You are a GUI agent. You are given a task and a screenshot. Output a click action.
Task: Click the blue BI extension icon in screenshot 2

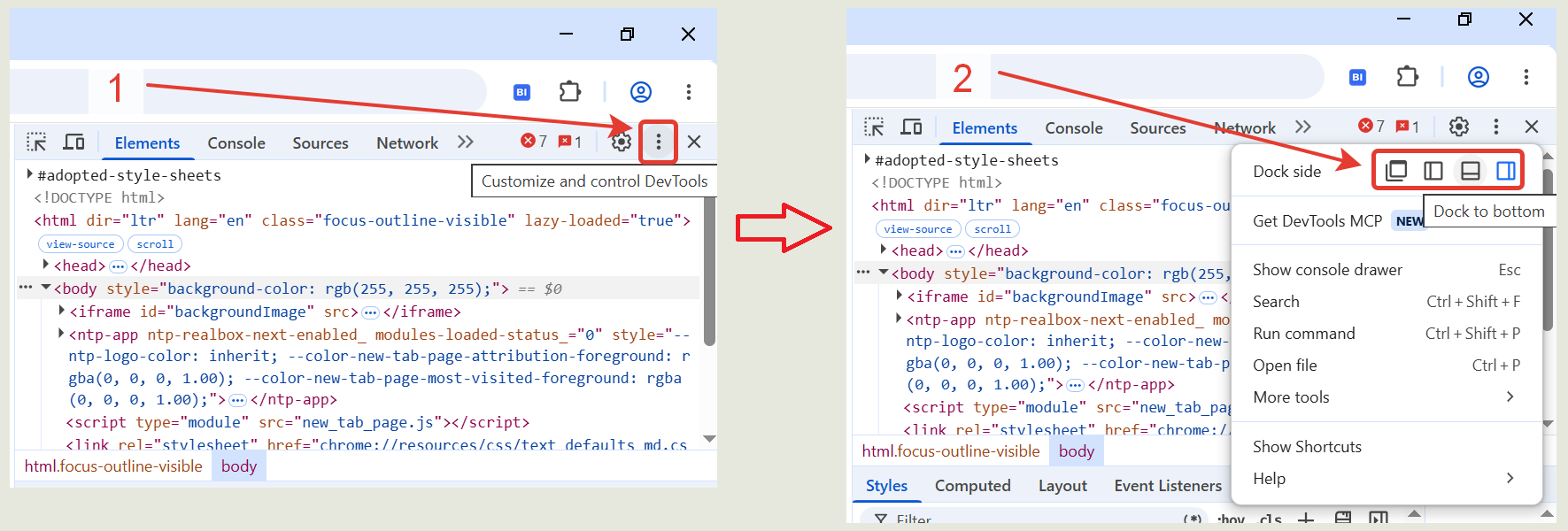1357,77
